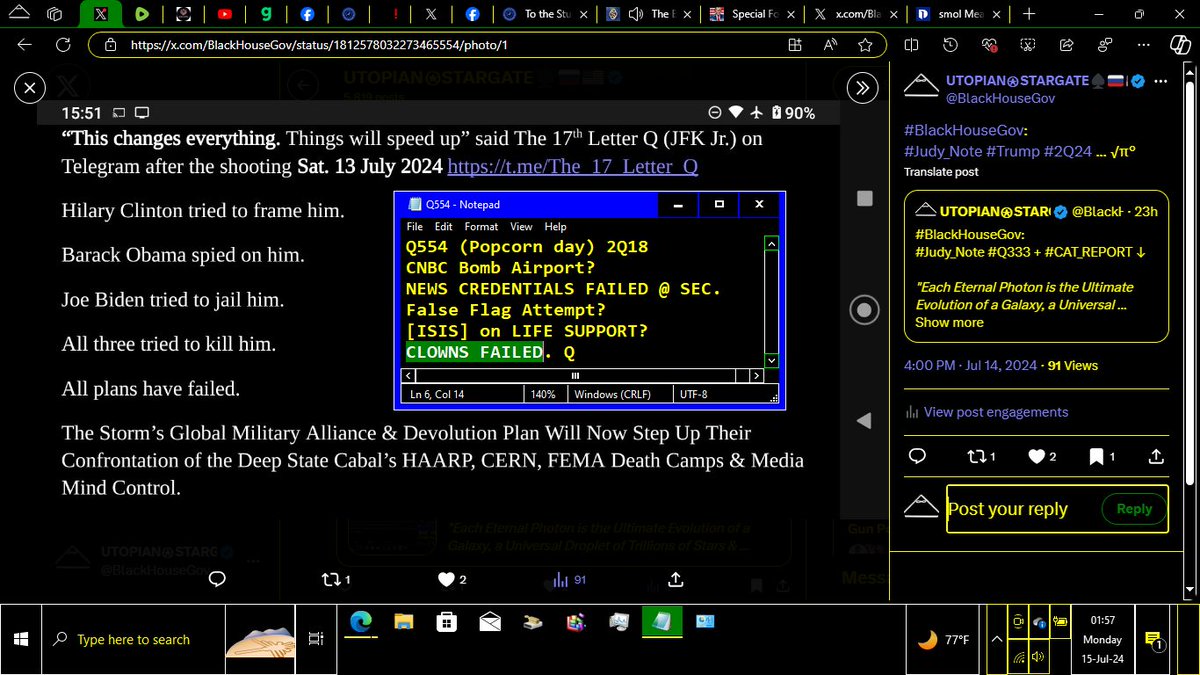Open a new browser tab with the plus

[1029, 14]
